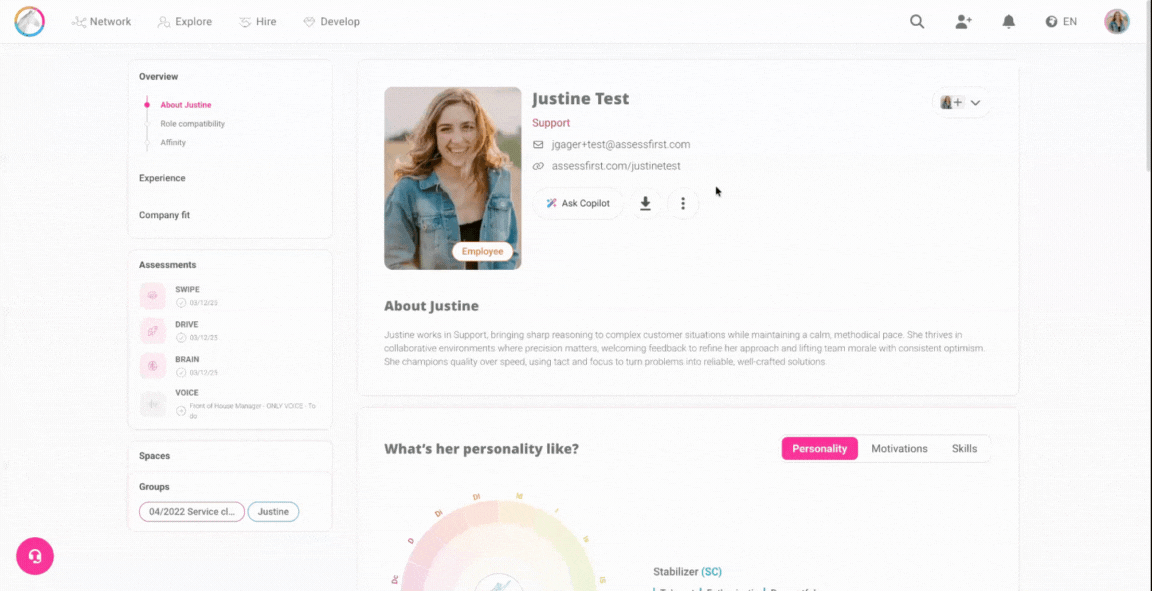This screenshot has width=1152, height=591.
Task: Click the Ask Copilot button
Action: coord(578,204)
